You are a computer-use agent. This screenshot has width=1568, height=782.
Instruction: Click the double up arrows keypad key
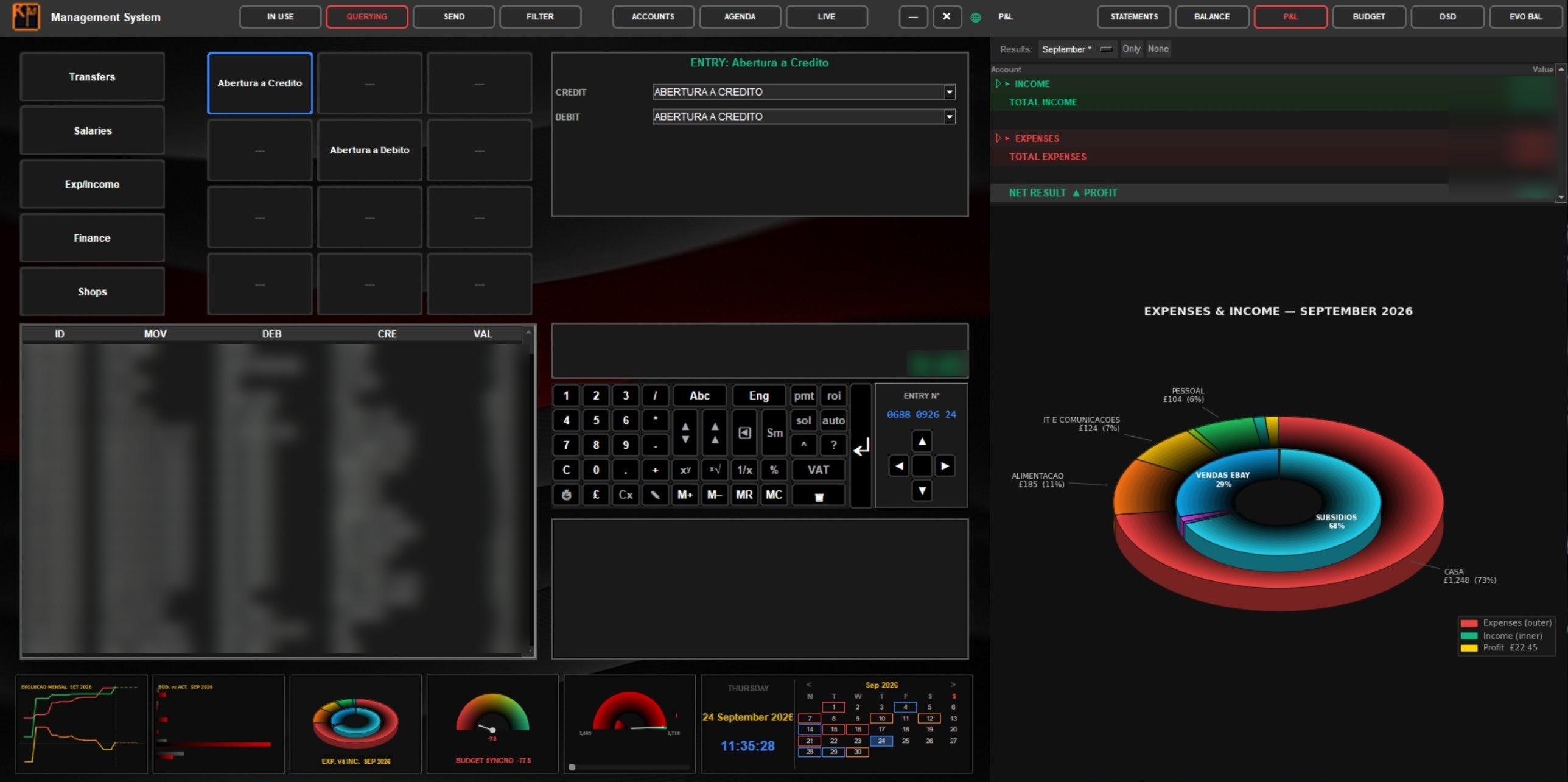(x=715, y=432)
